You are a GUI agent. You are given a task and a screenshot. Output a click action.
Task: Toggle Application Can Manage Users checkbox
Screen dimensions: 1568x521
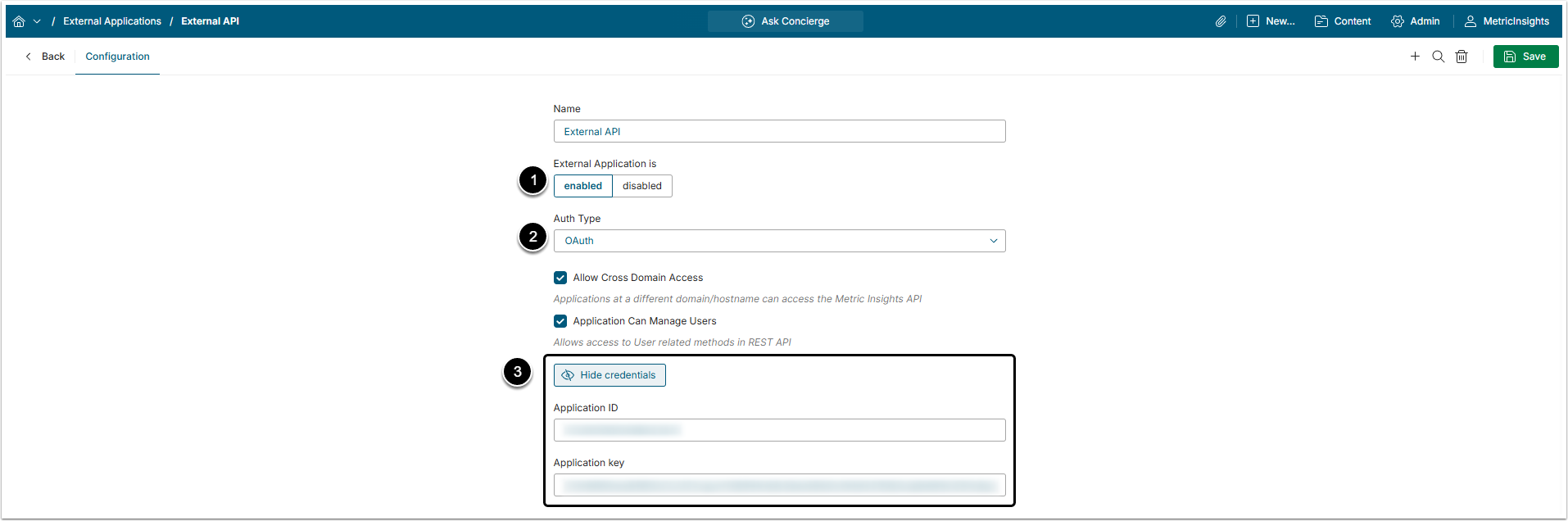tap(560, 321)
